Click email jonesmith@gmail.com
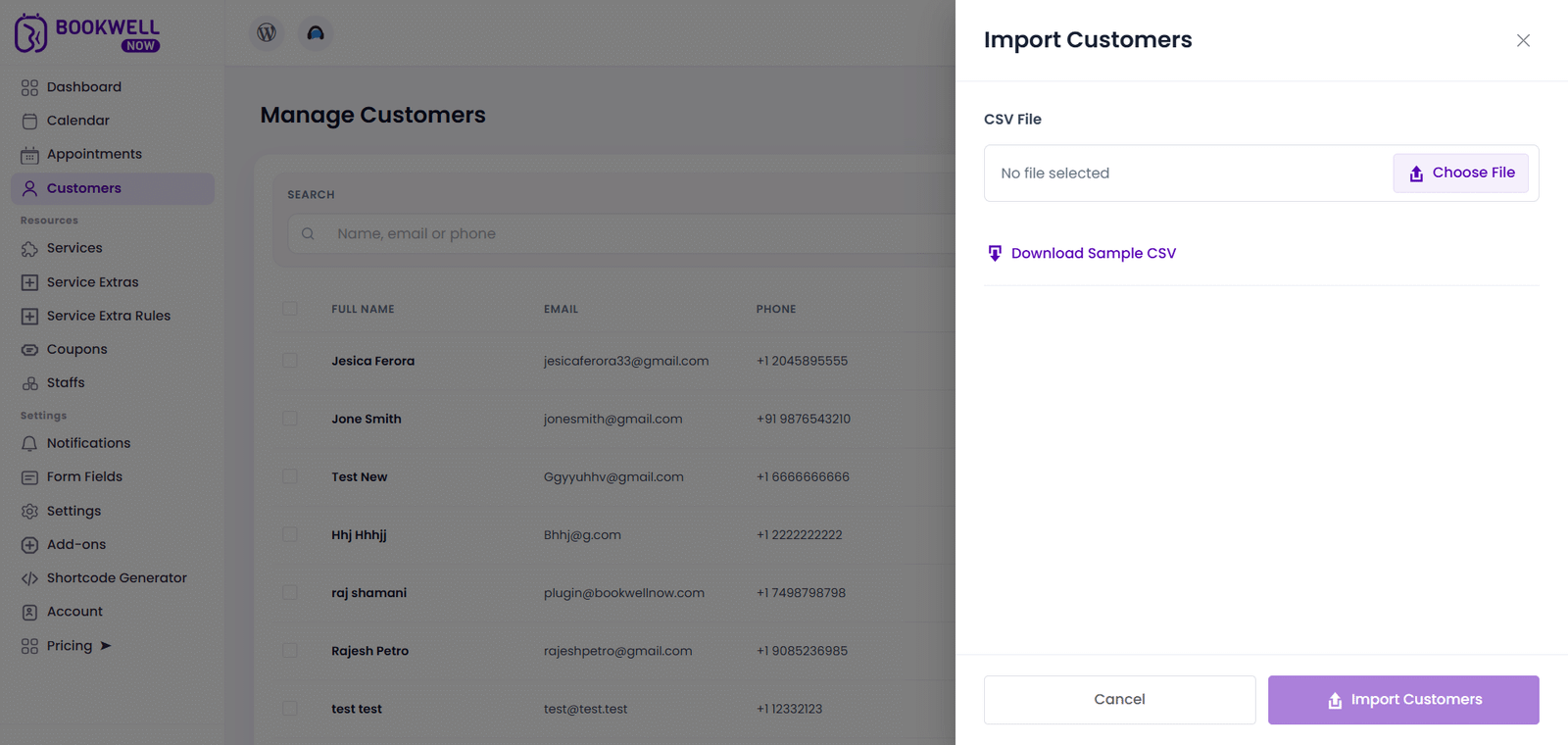This screenshot has width=1568, height=745. [x=612, y=419]
